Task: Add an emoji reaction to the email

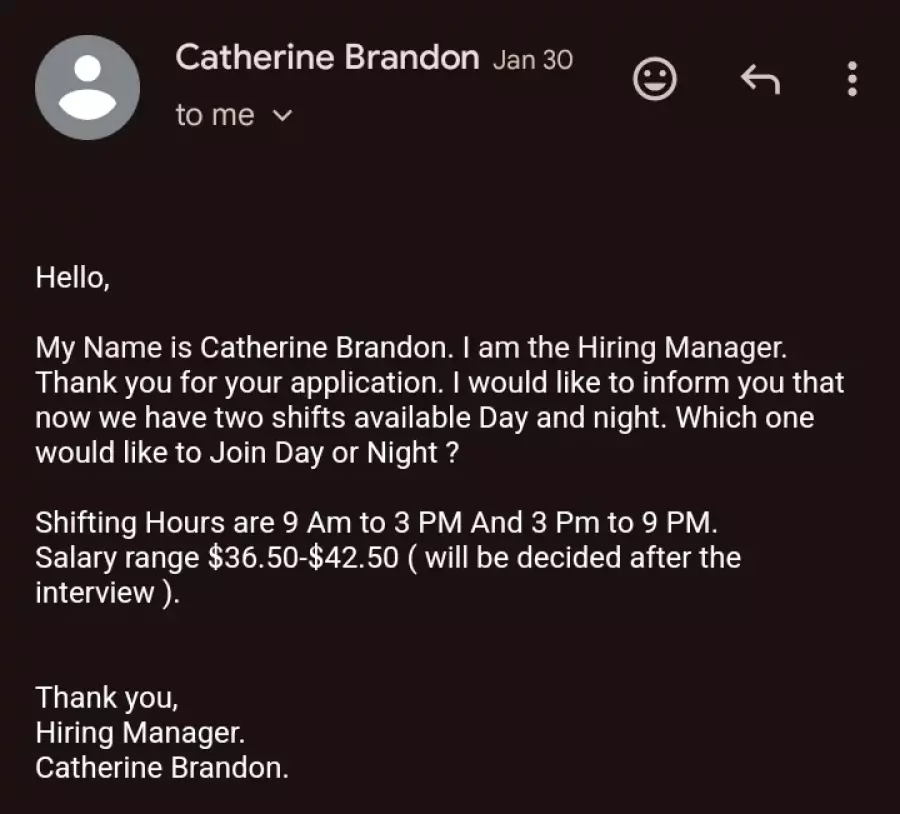Action: tap(654, 79)
